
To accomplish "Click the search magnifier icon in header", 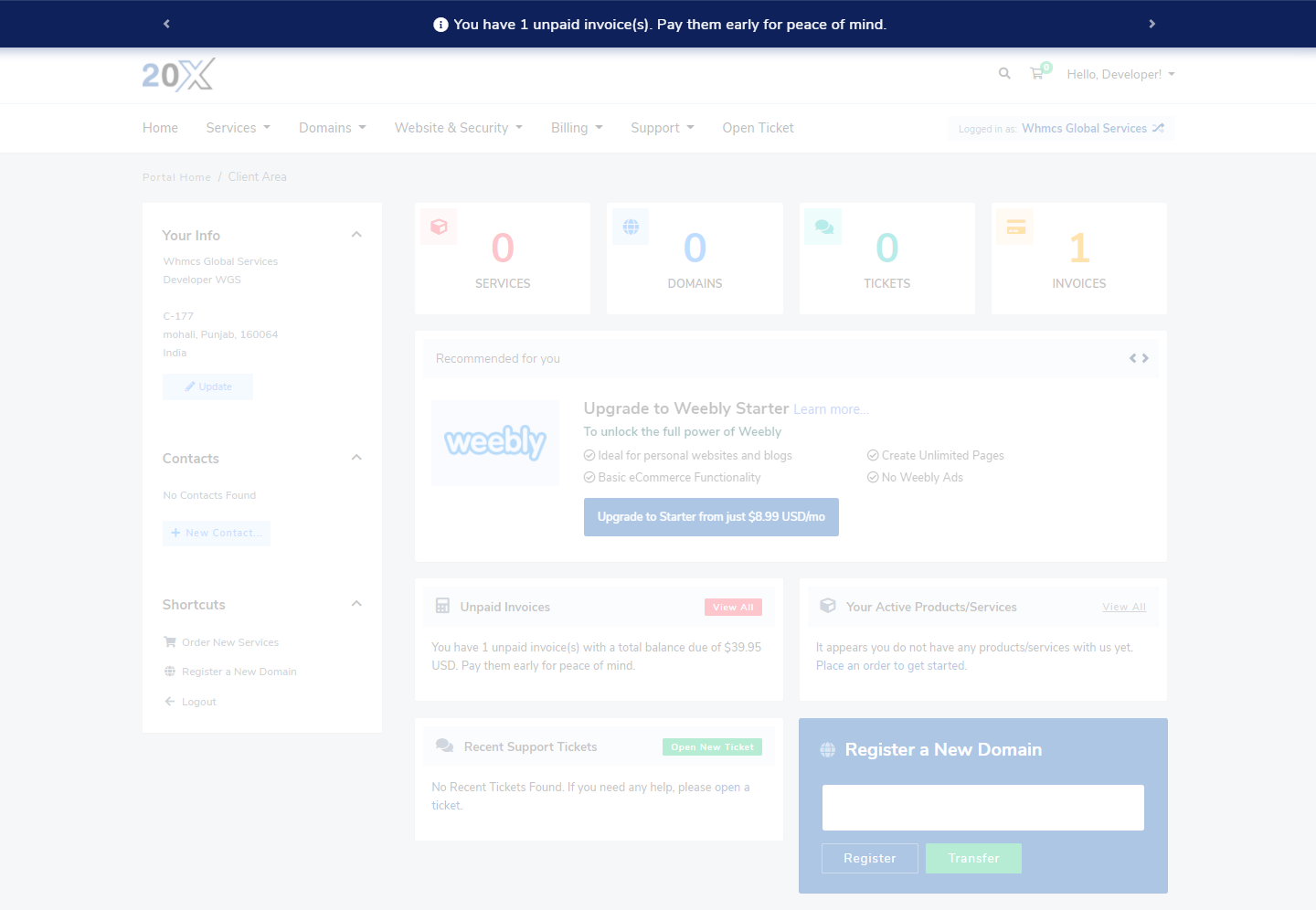I will [x=1004, y=74].
